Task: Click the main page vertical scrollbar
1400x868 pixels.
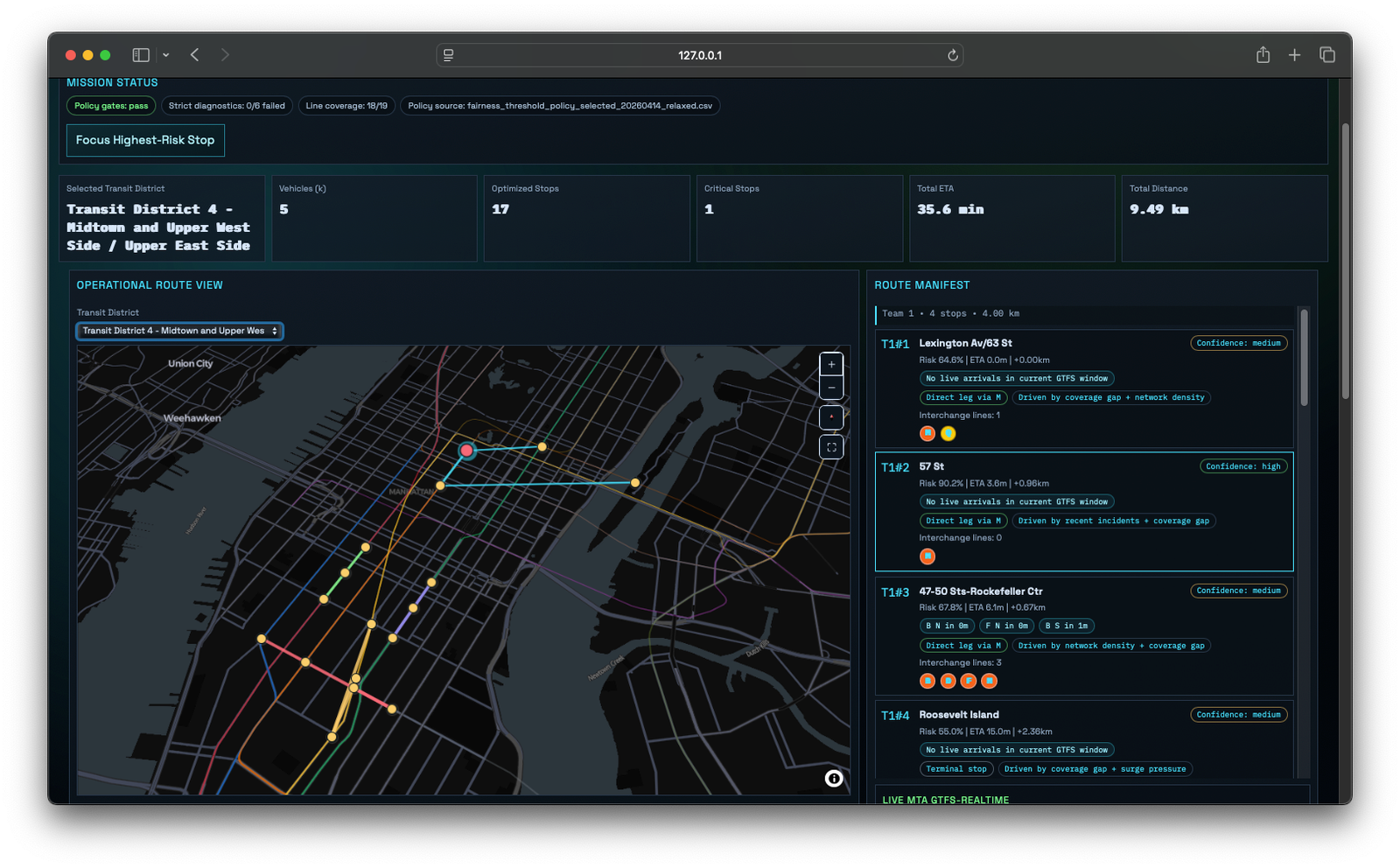Action: point(1345,261)
